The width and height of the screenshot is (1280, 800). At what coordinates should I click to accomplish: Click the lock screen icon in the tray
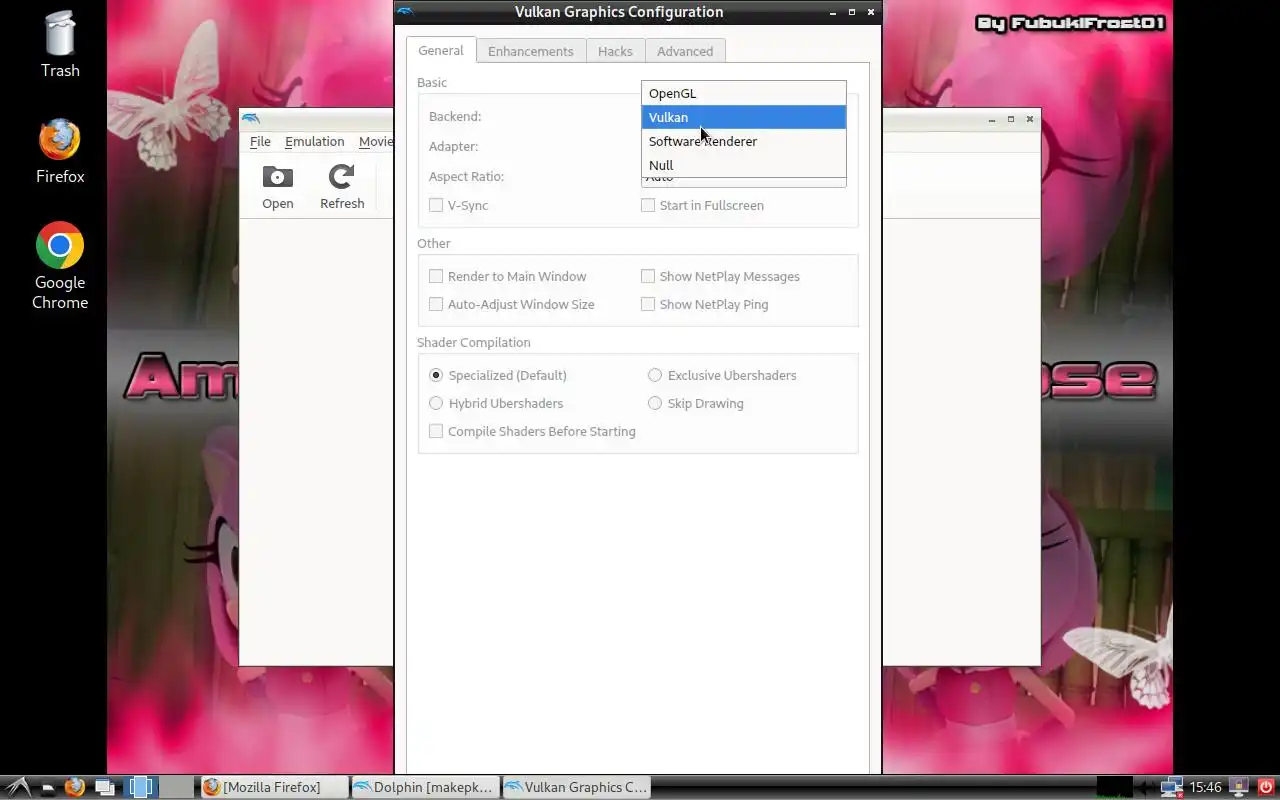[1238, 787]
